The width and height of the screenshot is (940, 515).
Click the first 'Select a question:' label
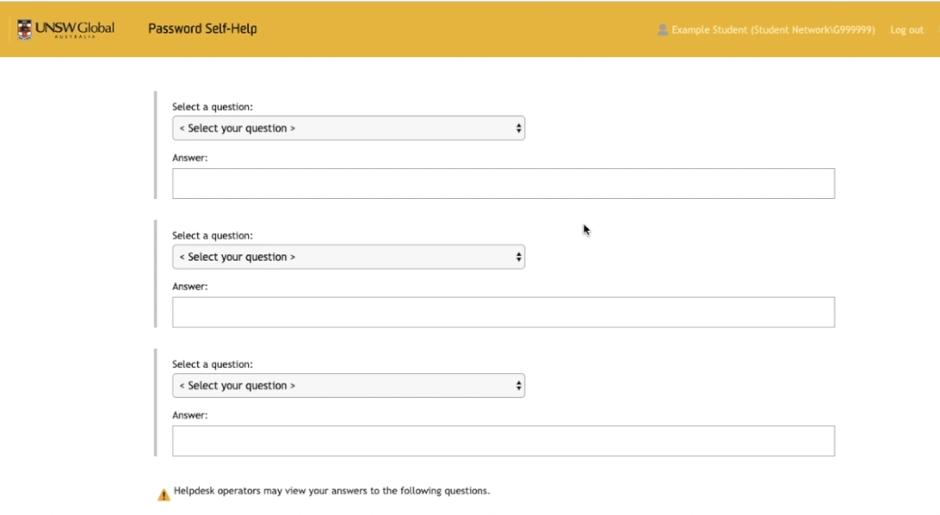coord(212,107)
